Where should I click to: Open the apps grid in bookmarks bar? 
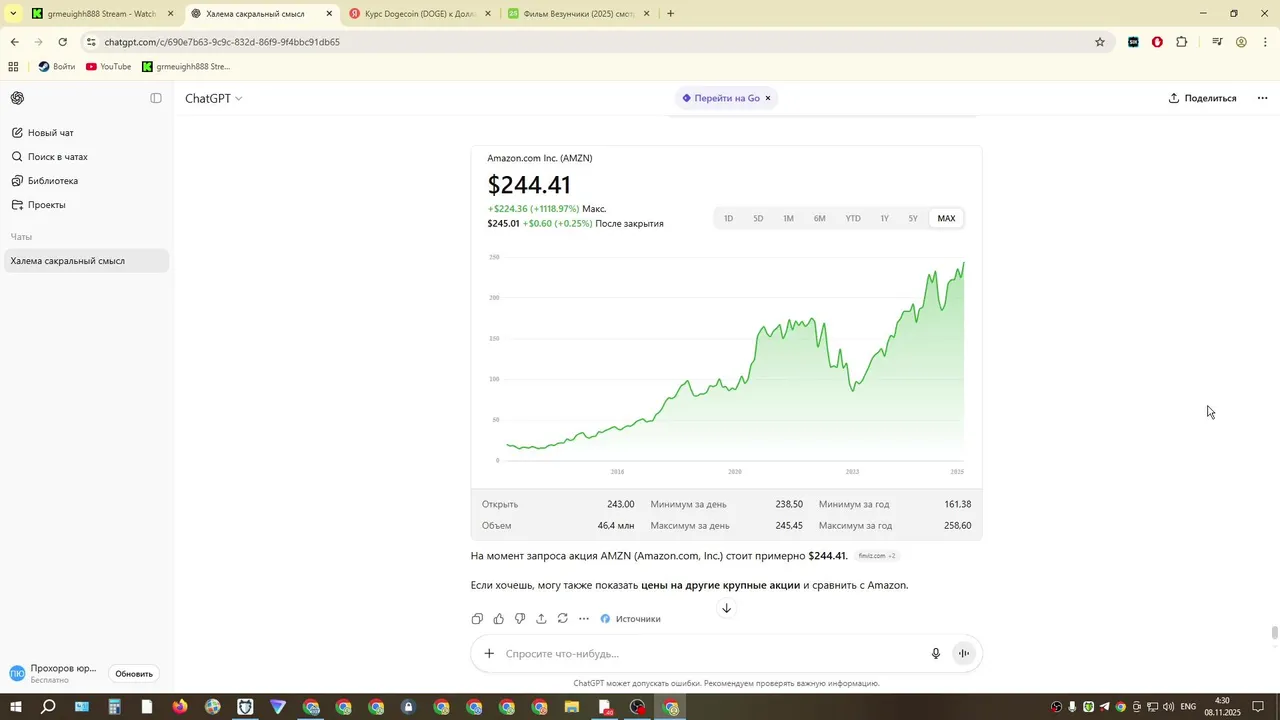[13, 67]
